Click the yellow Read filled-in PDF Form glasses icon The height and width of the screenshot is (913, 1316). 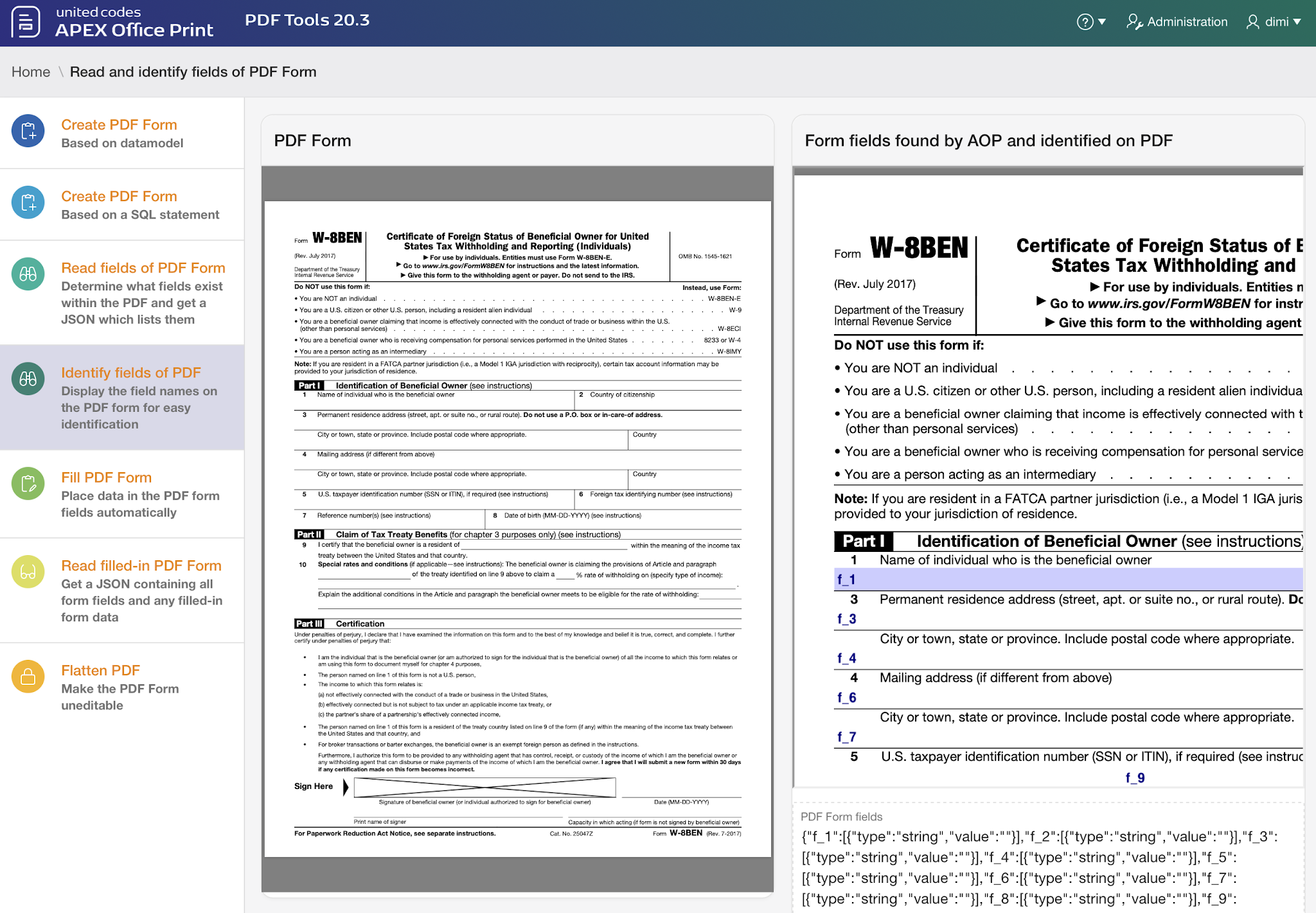click(x=28, y=572)
